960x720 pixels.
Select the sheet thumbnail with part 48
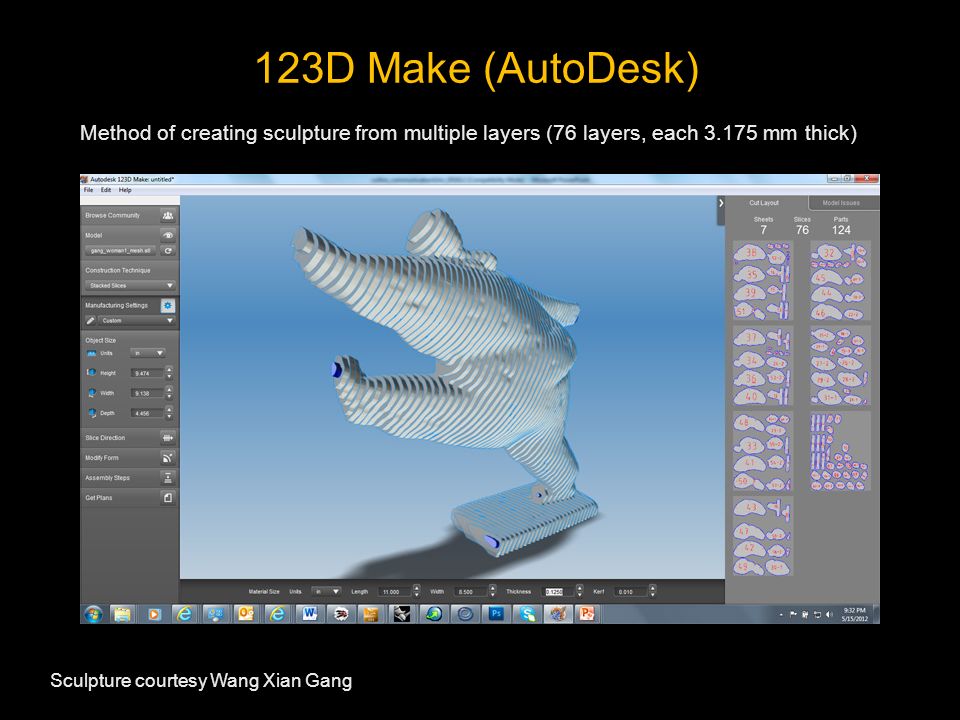(763, 451)
